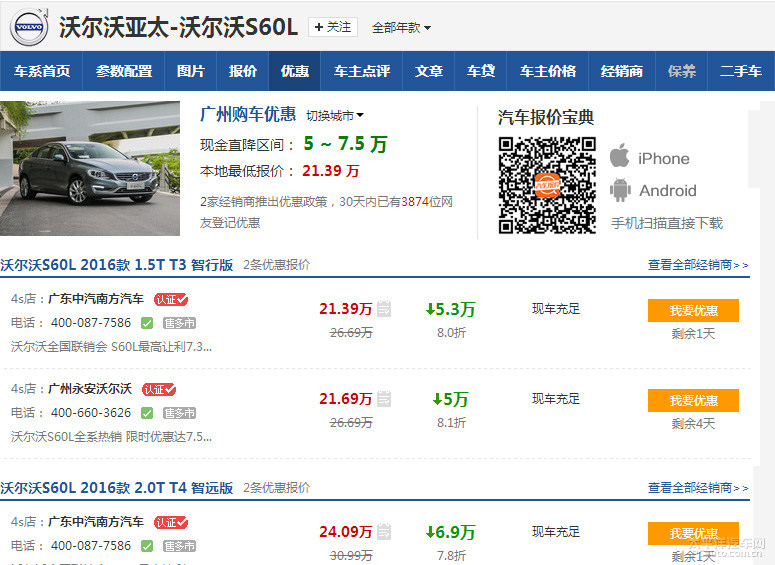The image size is (775, 565).
Task: Click the Android download link
Action: [668, 190]
